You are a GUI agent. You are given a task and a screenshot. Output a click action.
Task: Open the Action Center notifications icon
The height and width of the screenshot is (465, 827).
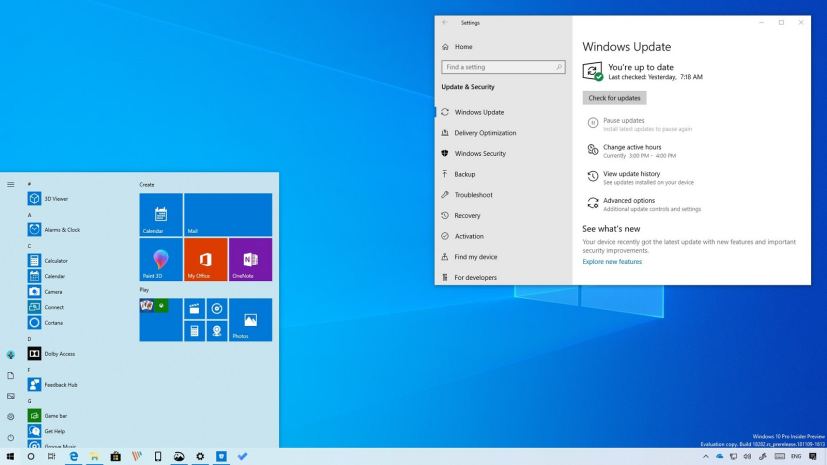pyautogui.click(x=813, y=457)
